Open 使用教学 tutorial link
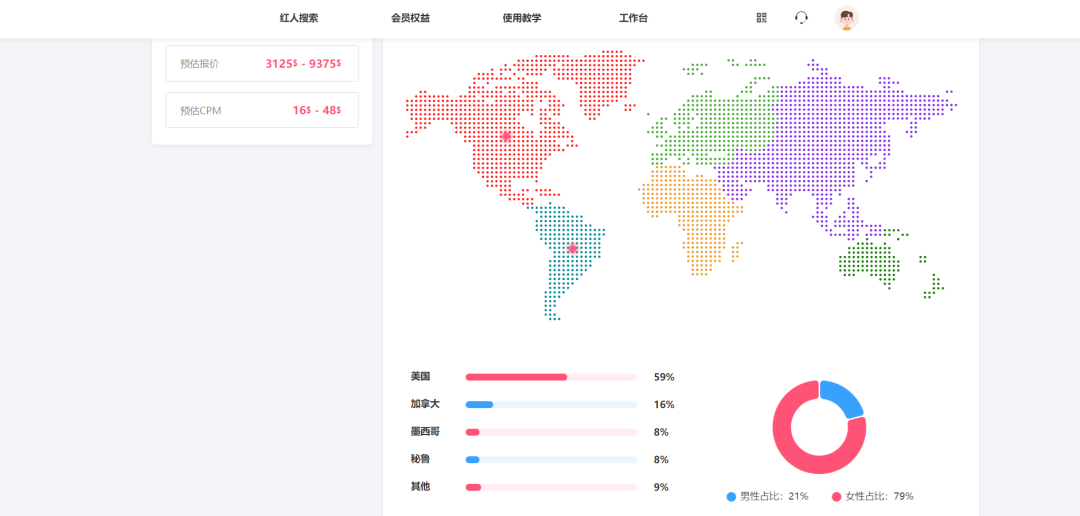The image size is (1080, 516). 522,18
